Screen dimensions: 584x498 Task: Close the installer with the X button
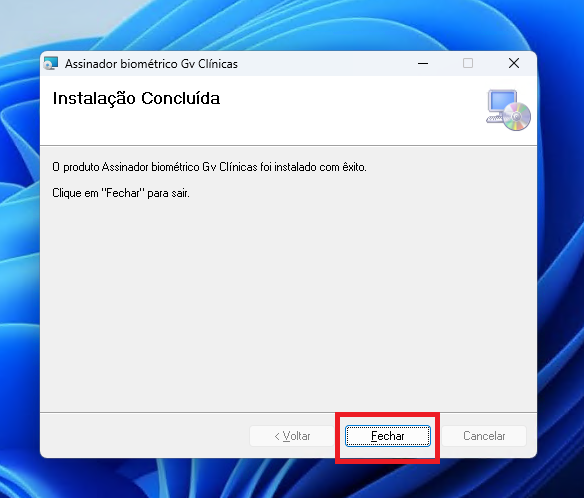[x=514, y=63]
